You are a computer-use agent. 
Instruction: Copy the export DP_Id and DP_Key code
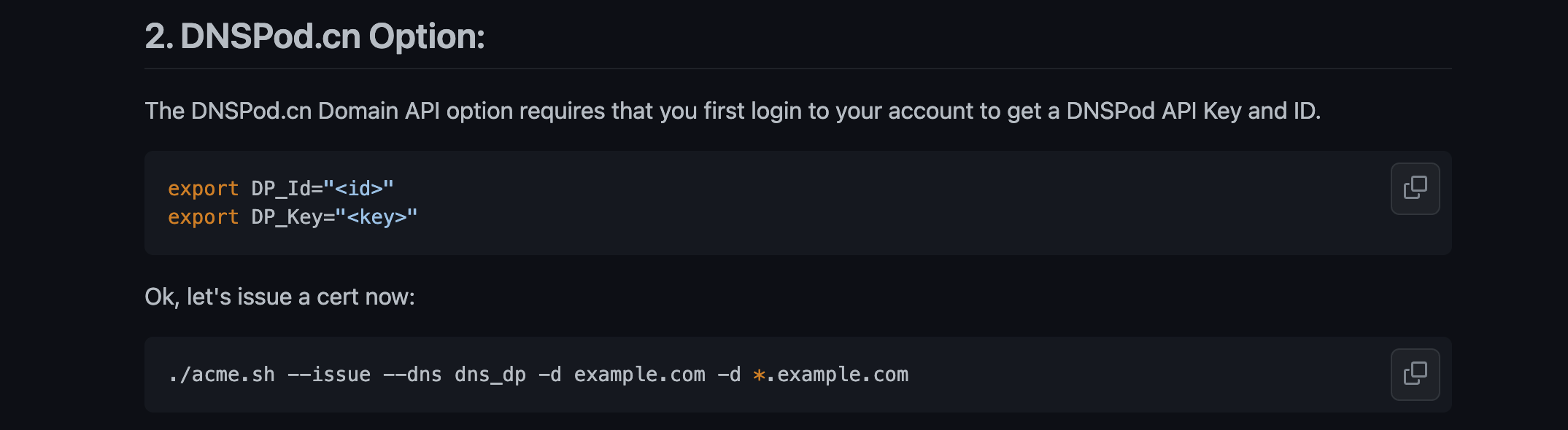(x=1415, y=188)
